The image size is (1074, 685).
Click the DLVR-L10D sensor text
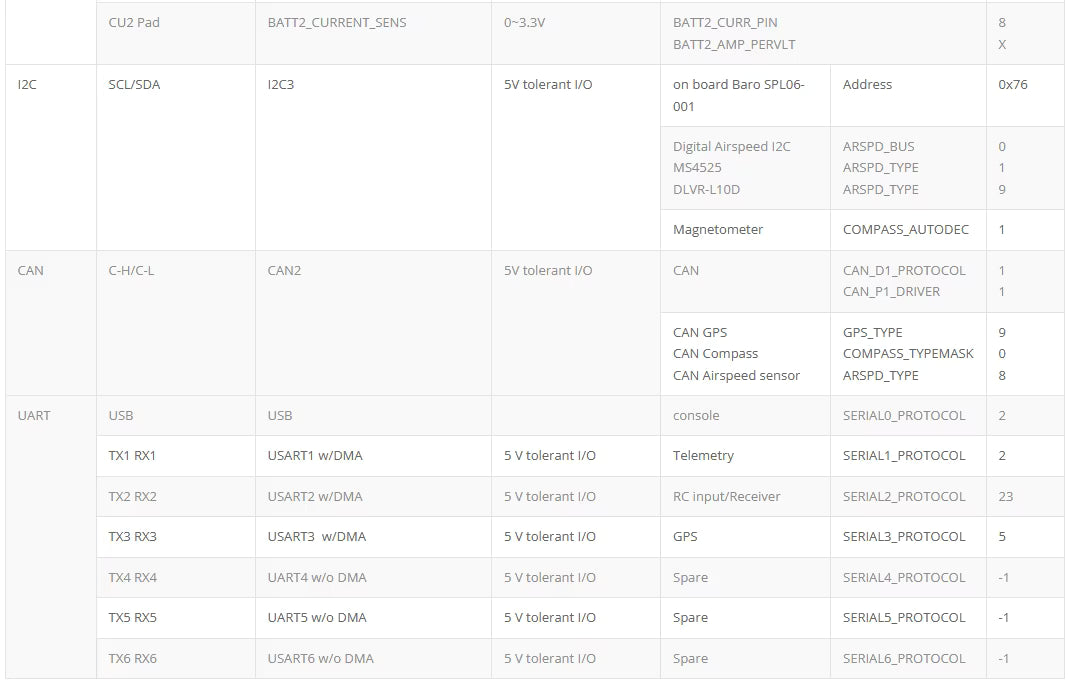706,190
